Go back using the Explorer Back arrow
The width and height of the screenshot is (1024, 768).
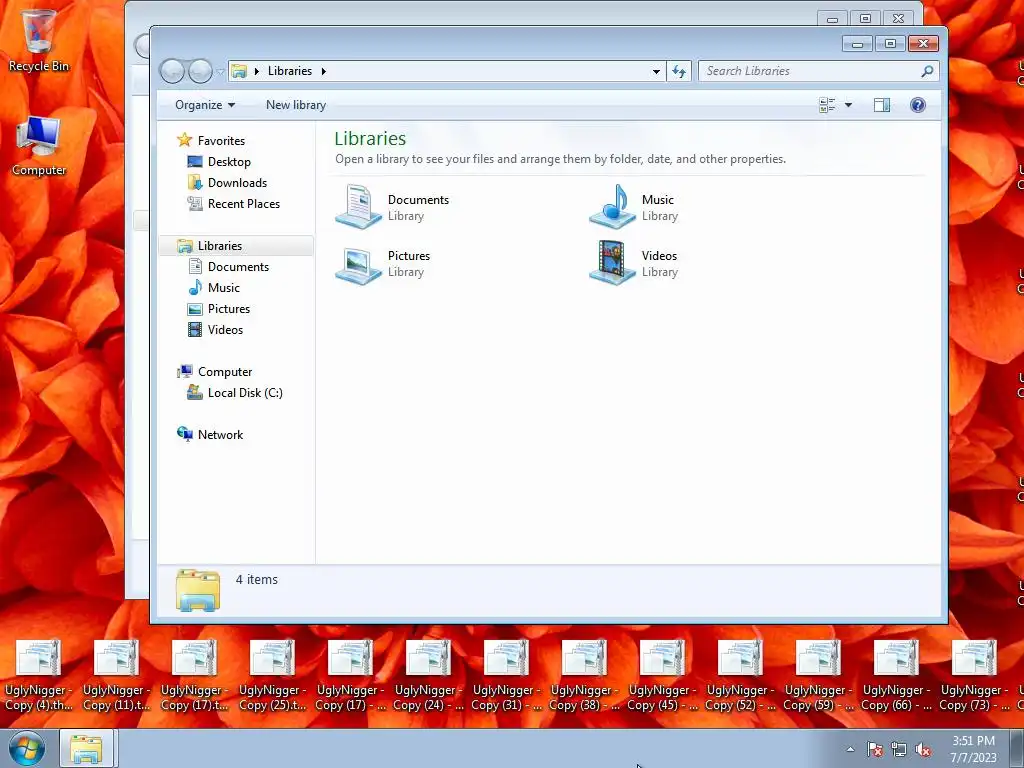(172, 71)
